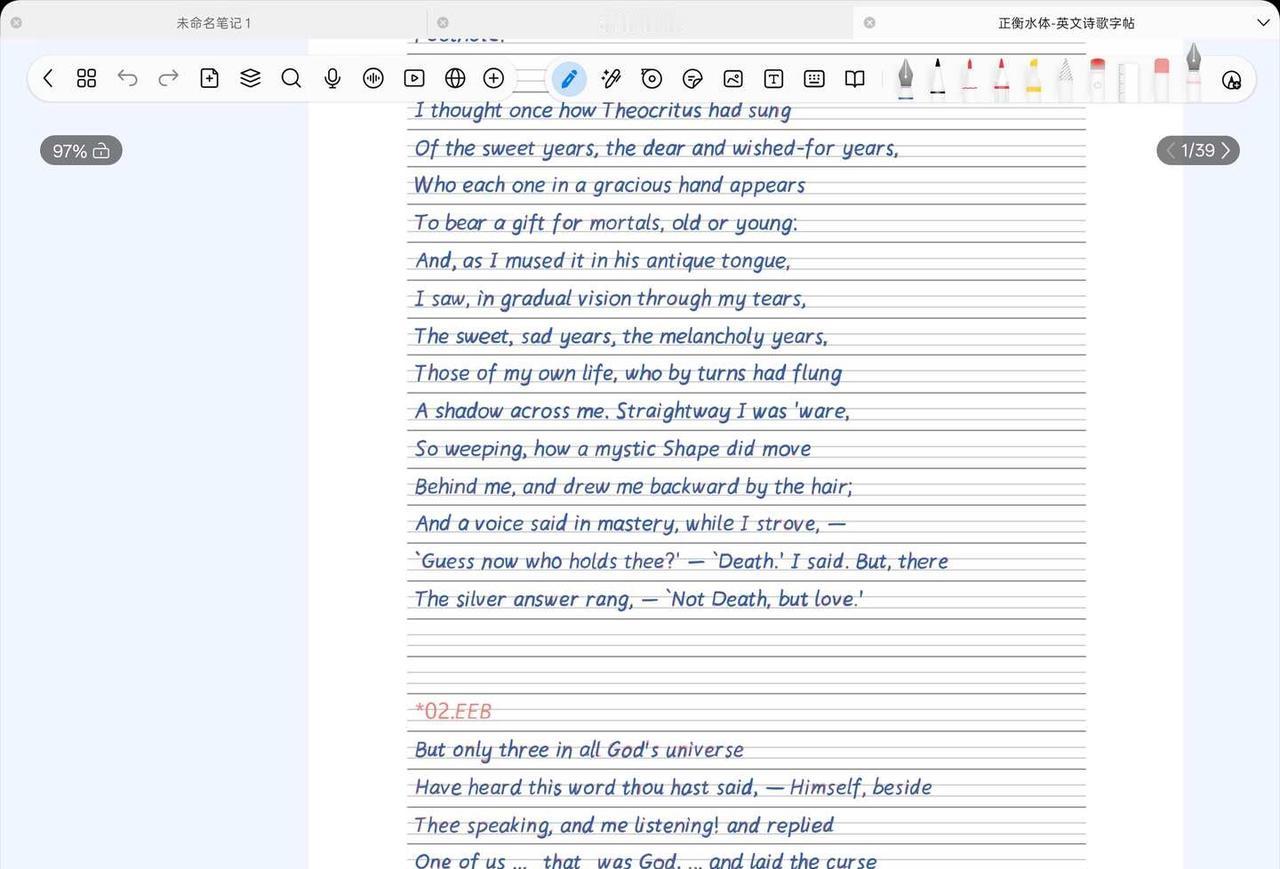Redo the undone action
Viewport: 1280px width, 869px height.
168,78
